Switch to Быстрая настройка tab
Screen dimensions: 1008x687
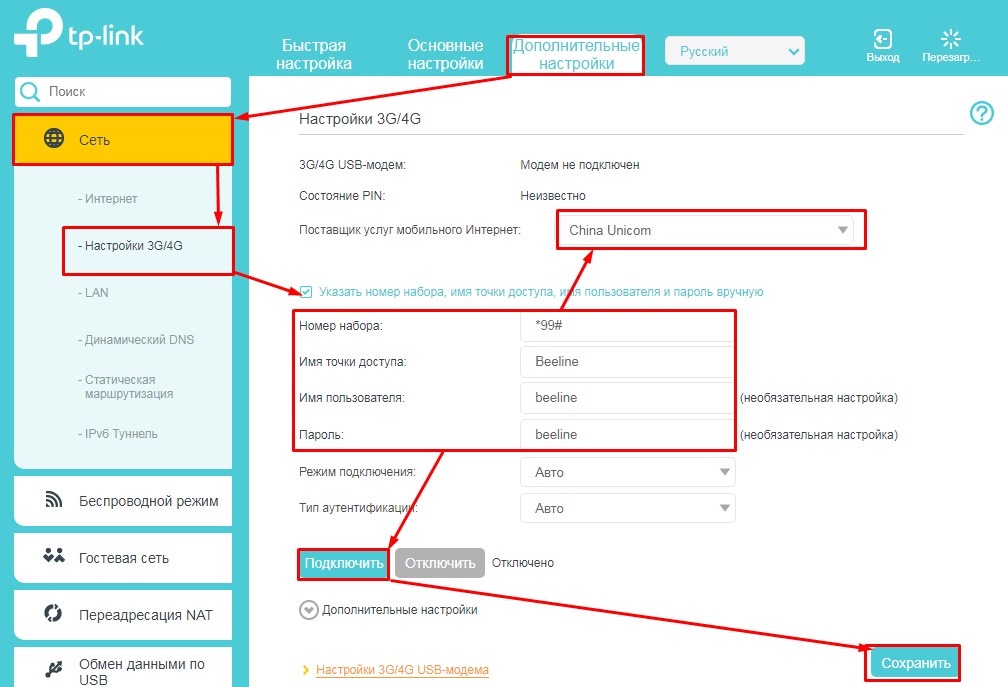[314, 55]
